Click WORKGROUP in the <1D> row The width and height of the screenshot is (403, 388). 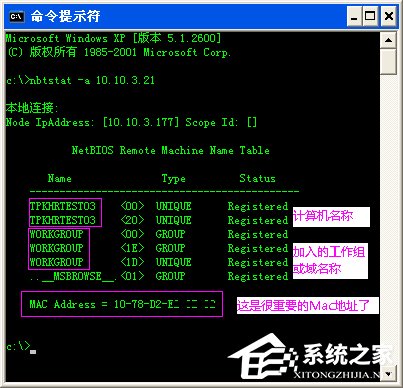click(x=56, y=262)
